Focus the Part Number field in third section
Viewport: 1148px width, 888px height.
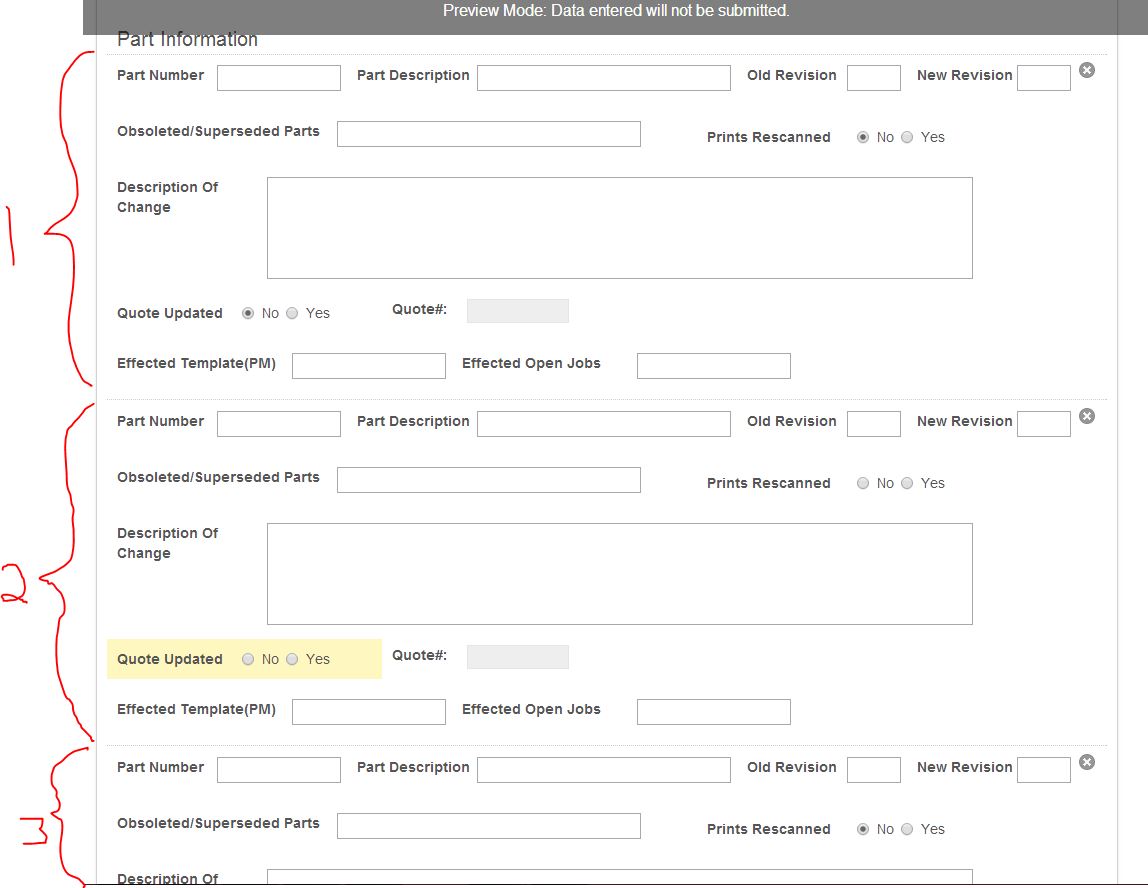(x=279, y=770)
